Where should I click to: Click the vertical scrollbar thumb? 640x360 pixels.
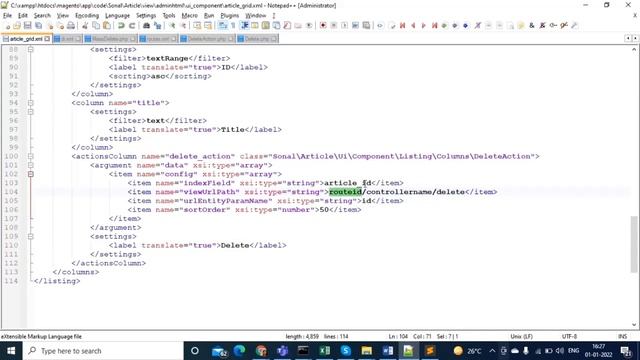point(633,244)
